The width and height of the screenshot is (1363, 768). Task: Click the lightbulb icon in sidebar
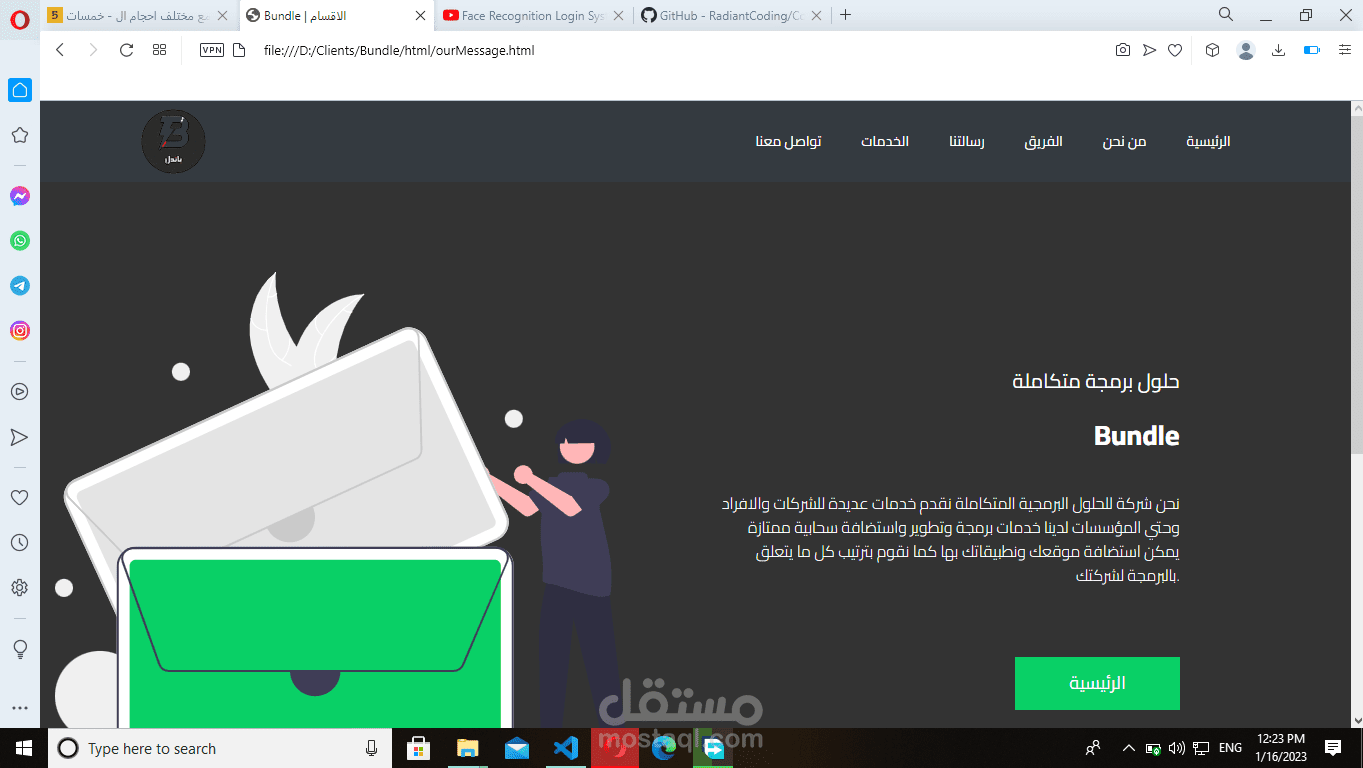pos(19,649)
